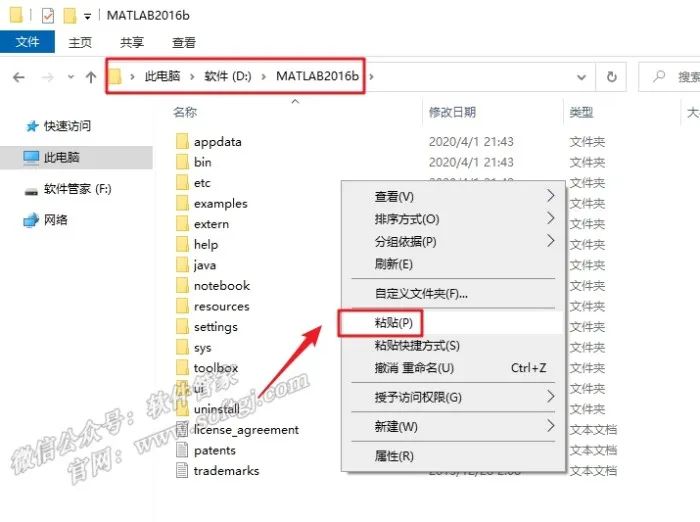Choose 撤消 重命名(U) in context menu
The width and height of the screenshot is (700, 522).
[453, 368]
